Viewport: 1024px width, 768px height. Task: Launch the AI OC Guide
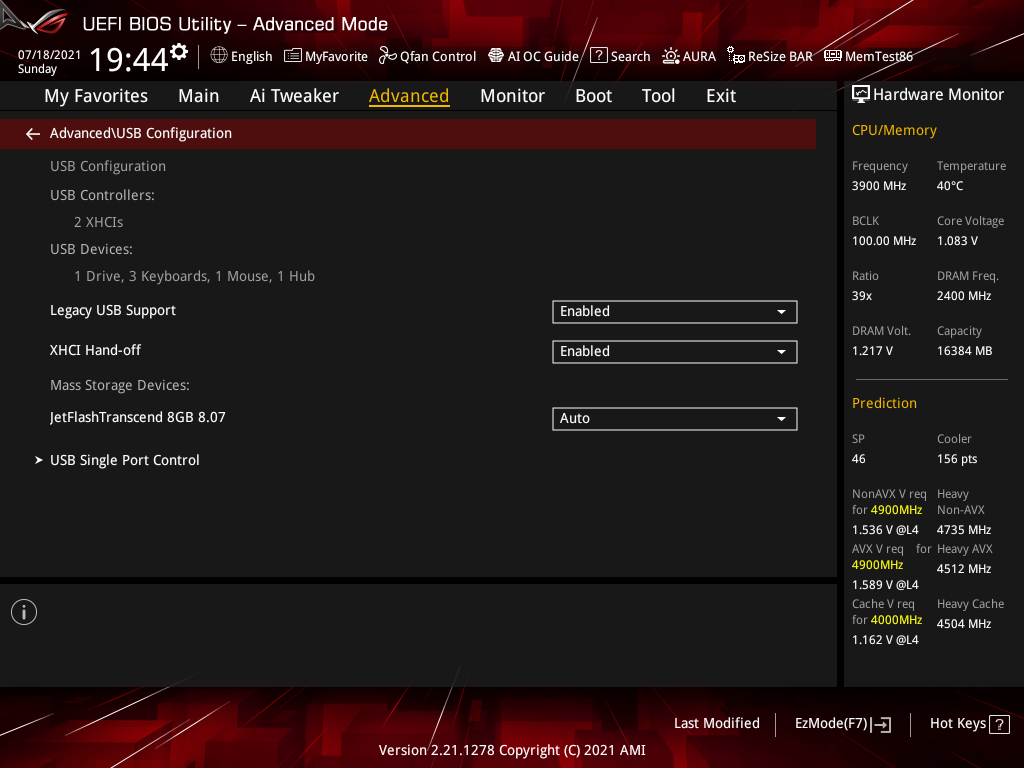click(x=533, y=56)
